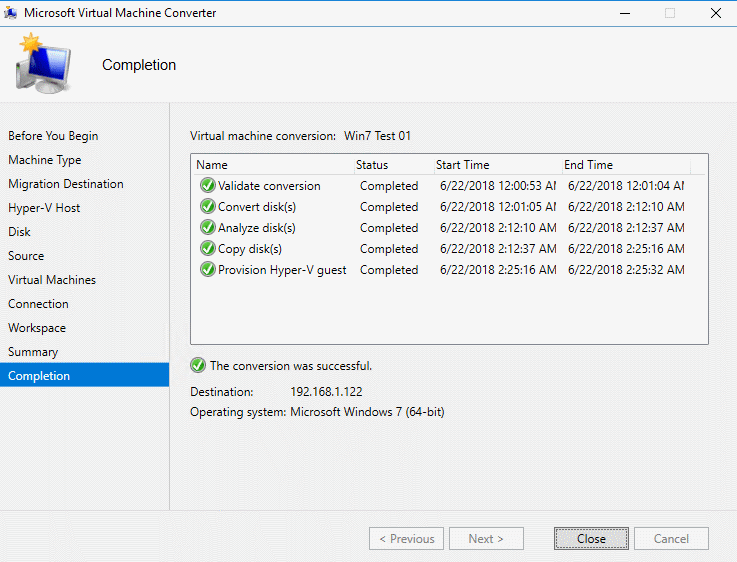Select the Convert disk(s) row name
Viewport: 737px width, 562px height.
(x=257, y=207)
